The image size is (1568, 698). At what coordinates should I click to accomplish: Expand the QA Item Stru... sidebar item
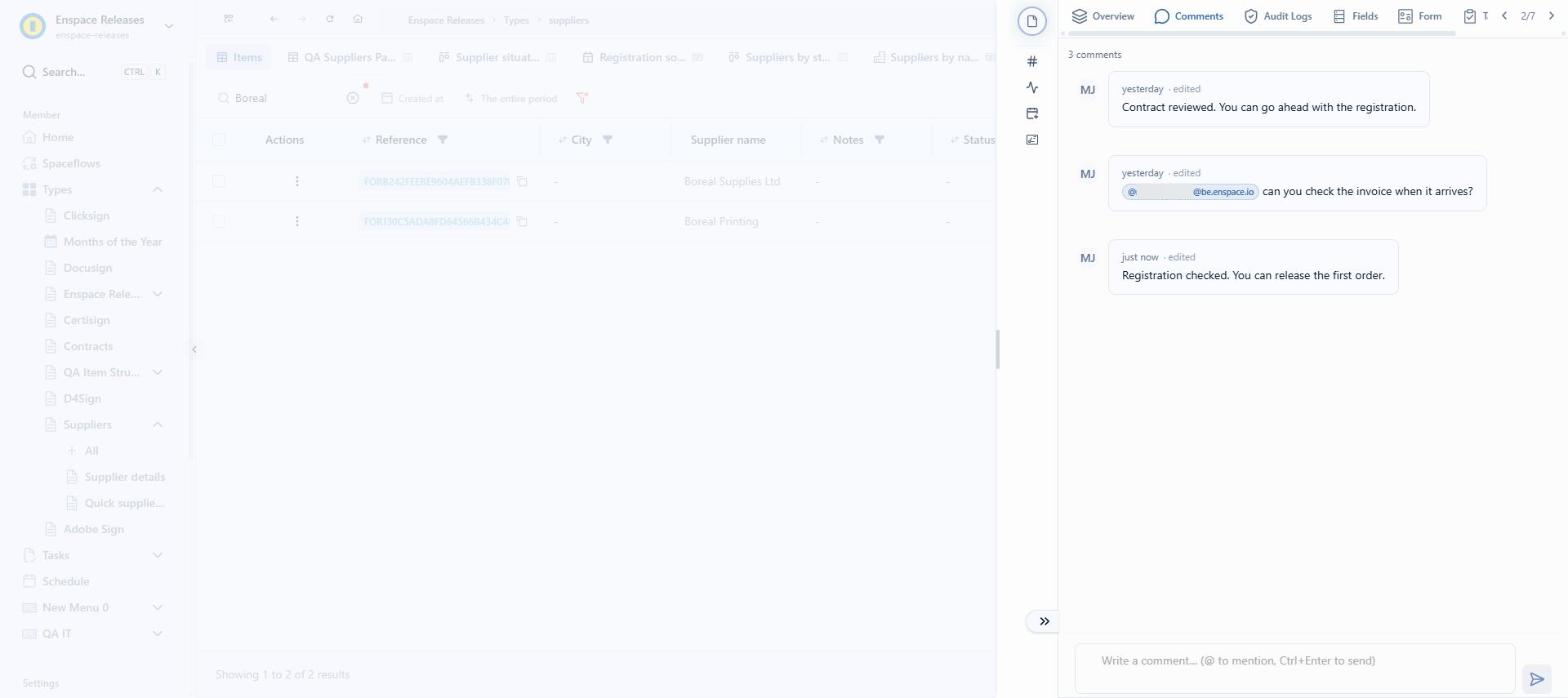point(157,372)
